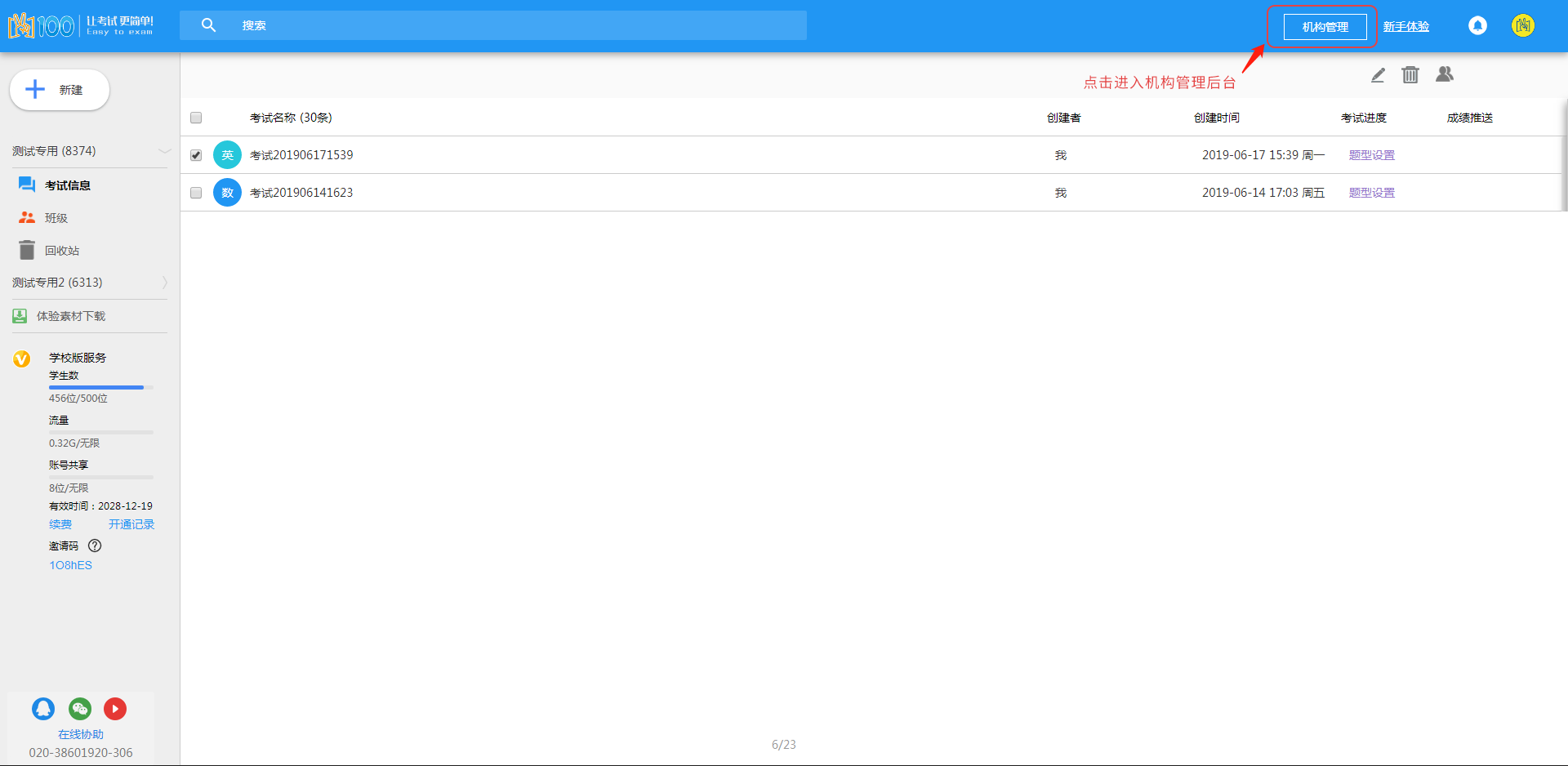This screenshot has height=766, width=1568.
Task: Click the trash delete icon in toolbar
Action: 1410,75
